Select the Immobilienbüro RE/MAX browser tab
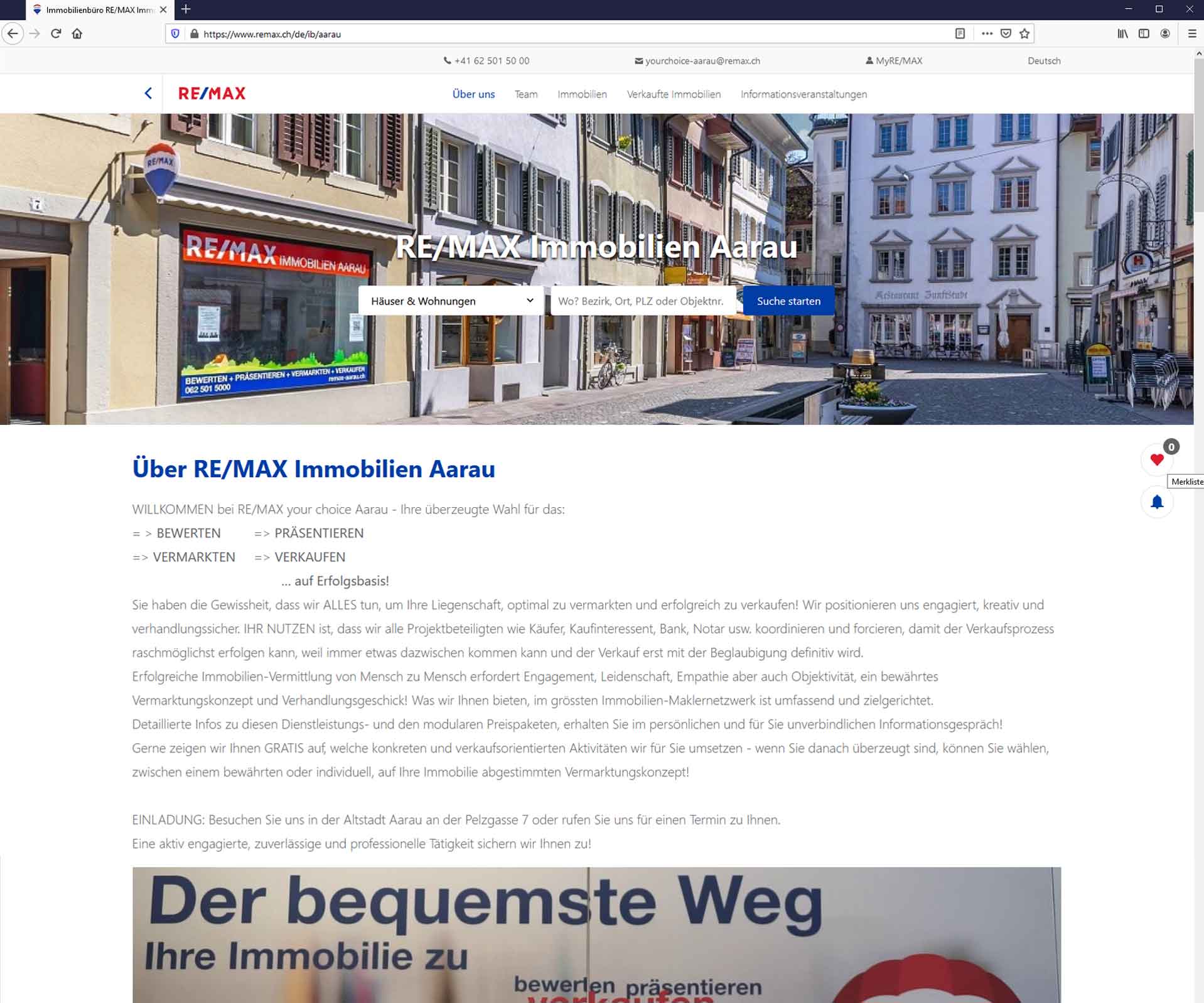This screenshot has width=1204, height=1003. (x=99, y=10)
